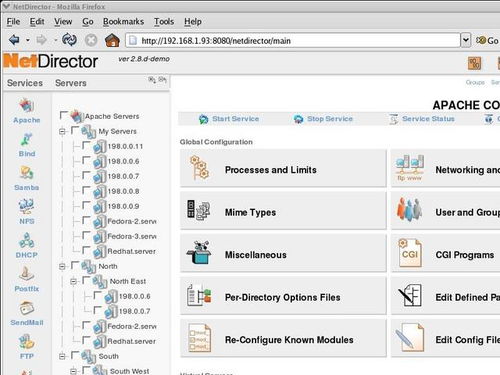Open the Go menu

(88, 22)
